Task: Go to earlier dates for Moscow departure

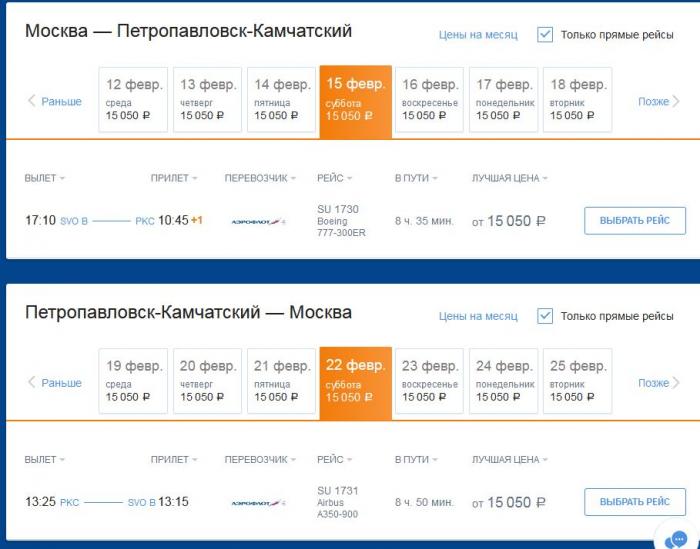Action: pyautogui.click(x=54, y=101)
